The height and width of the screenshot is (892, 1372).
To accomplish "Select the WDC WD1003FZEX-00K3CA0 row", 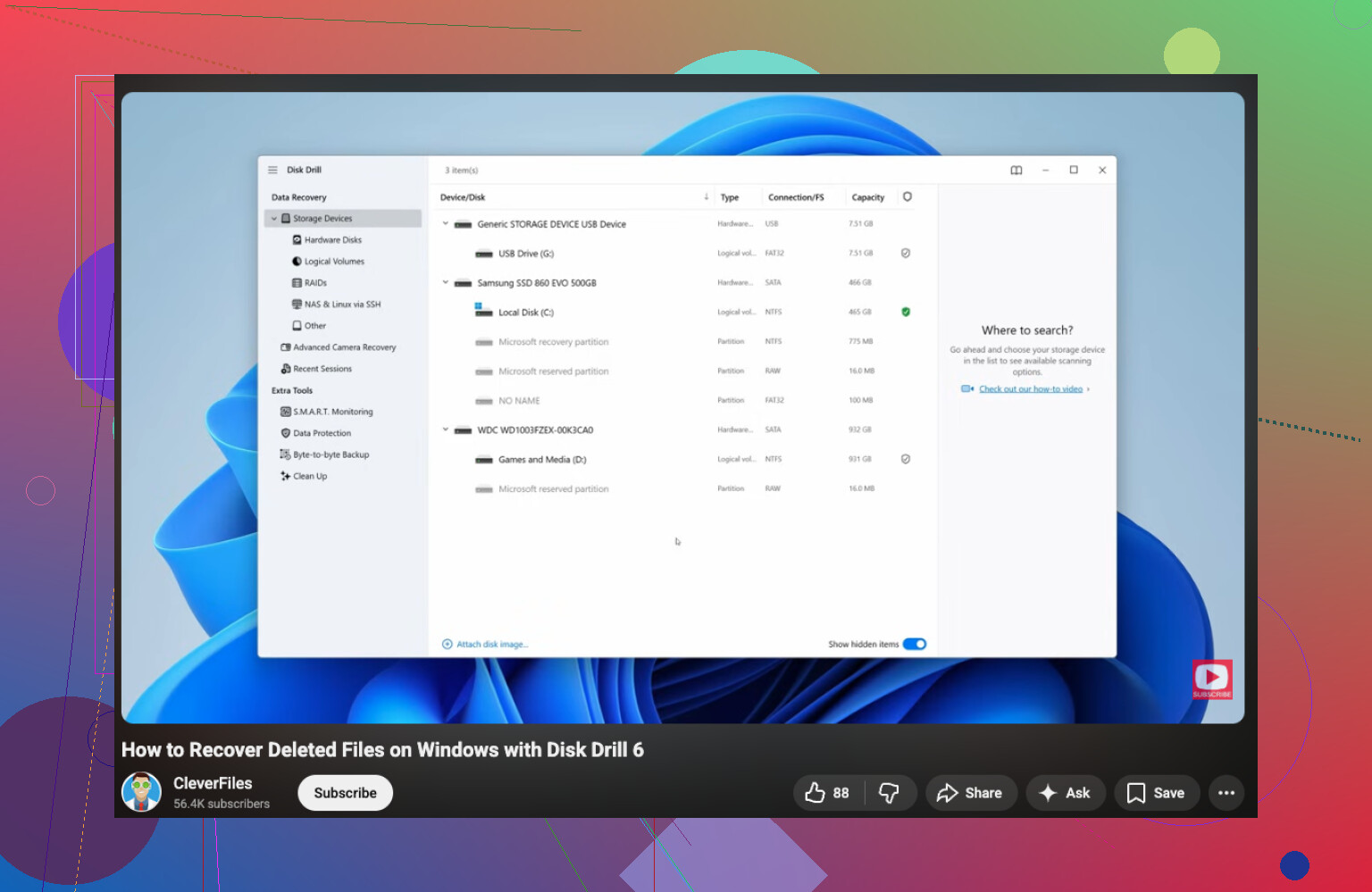I will (x=682, y=430).
